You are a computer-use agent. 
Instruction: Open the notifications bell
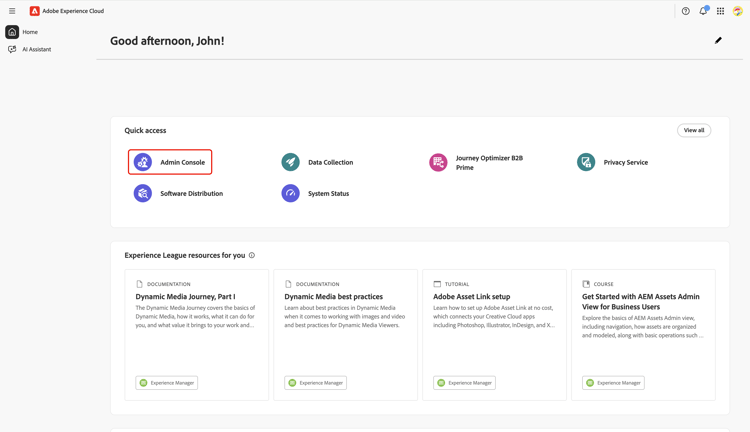(x=703, y=11)
